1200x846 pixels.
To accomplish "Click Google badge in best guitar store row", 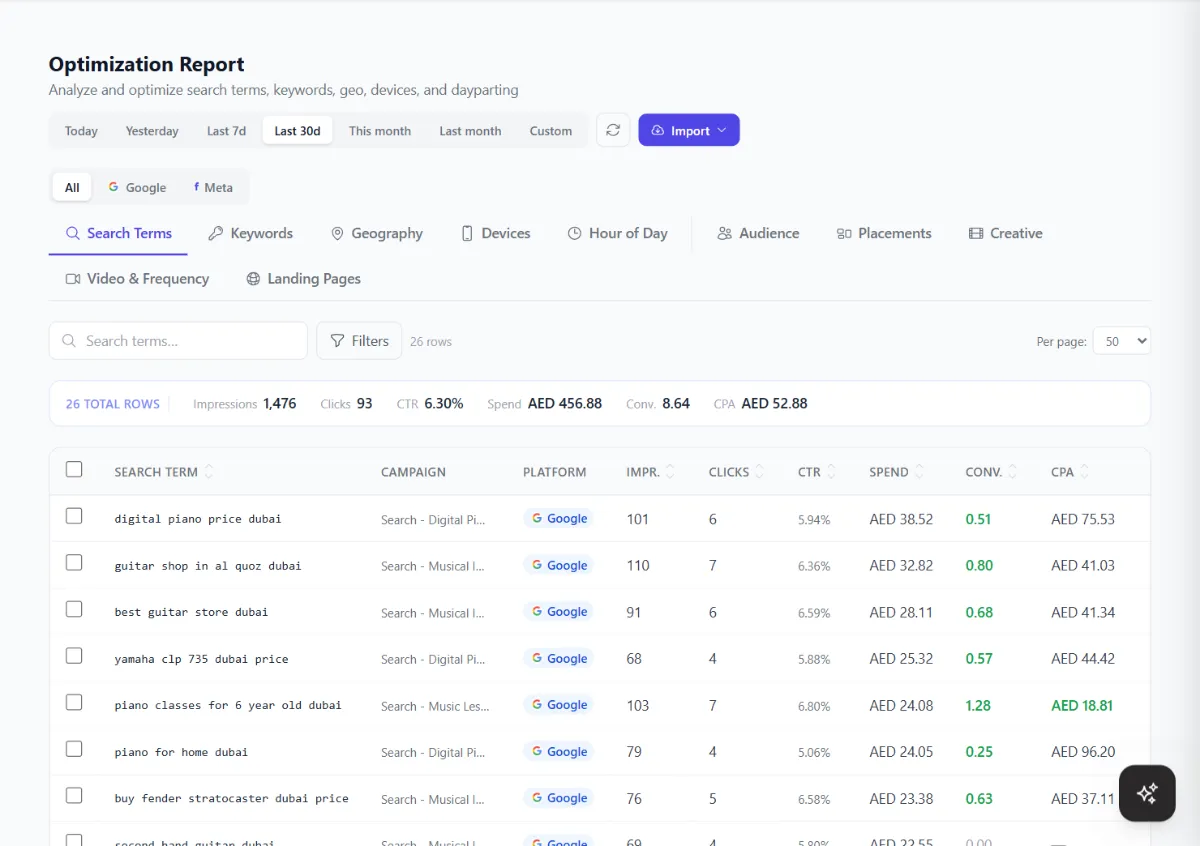I will [x=559, y=612].
